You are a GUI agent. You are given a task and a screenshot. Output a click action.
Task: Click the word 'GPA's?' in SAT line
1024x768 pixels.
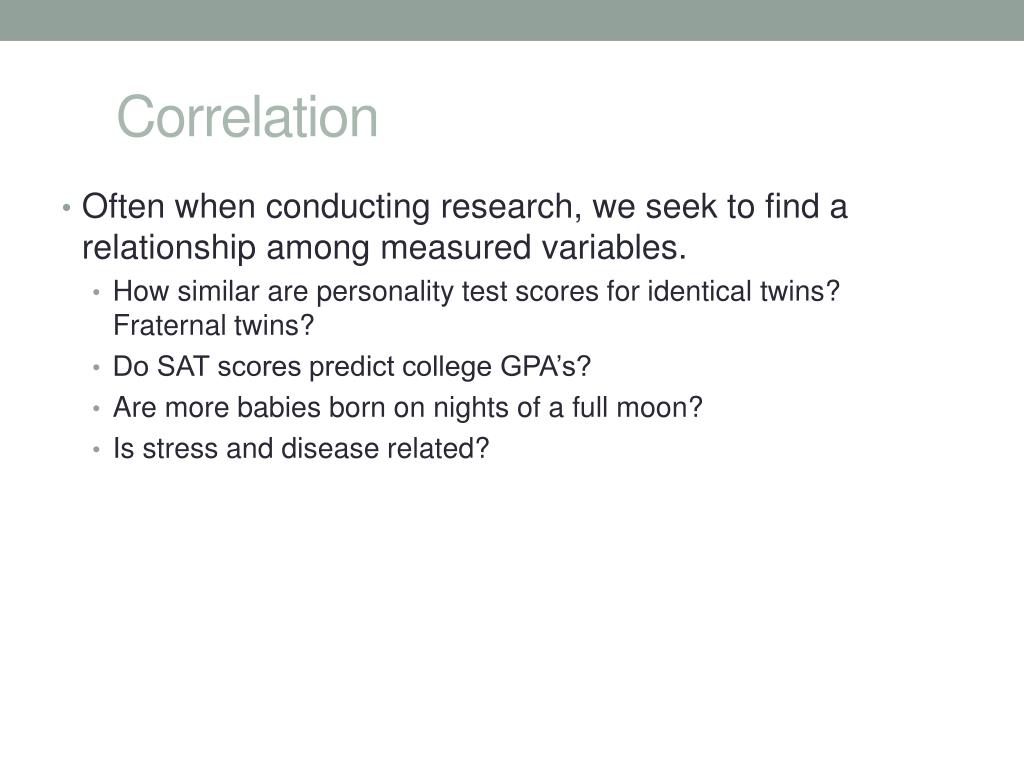545,367
